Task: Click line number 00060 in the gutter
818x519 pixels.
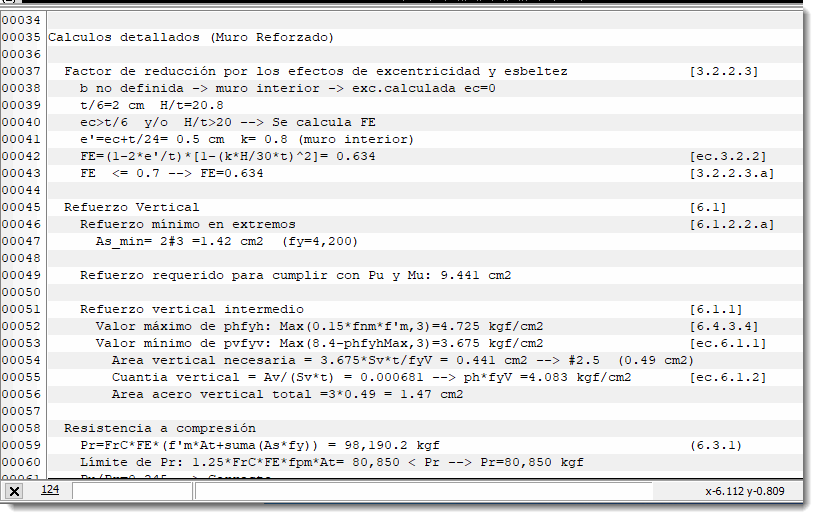Action: click(21, 462)
